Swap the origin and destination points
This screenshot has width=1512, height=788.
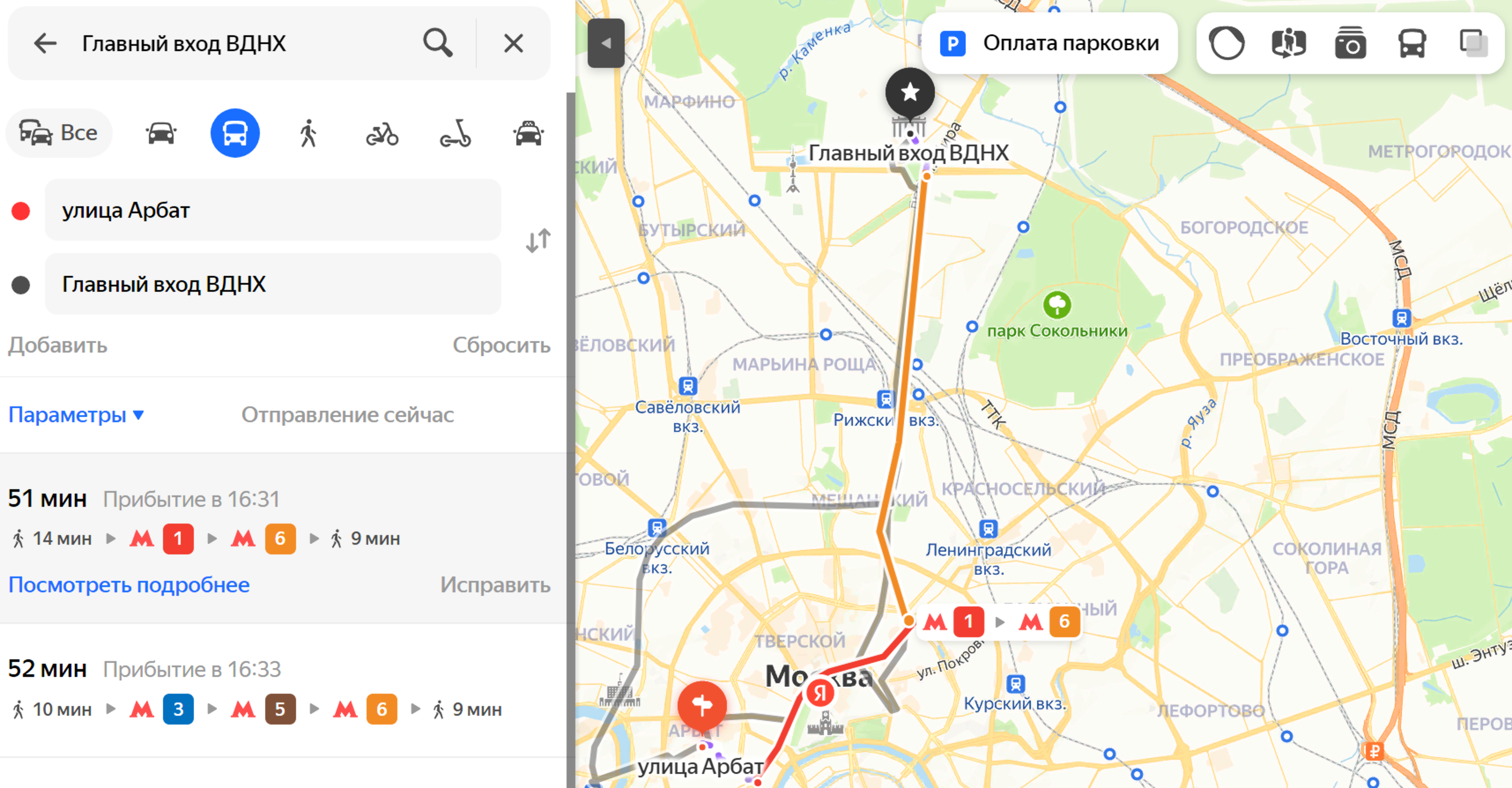538,241
